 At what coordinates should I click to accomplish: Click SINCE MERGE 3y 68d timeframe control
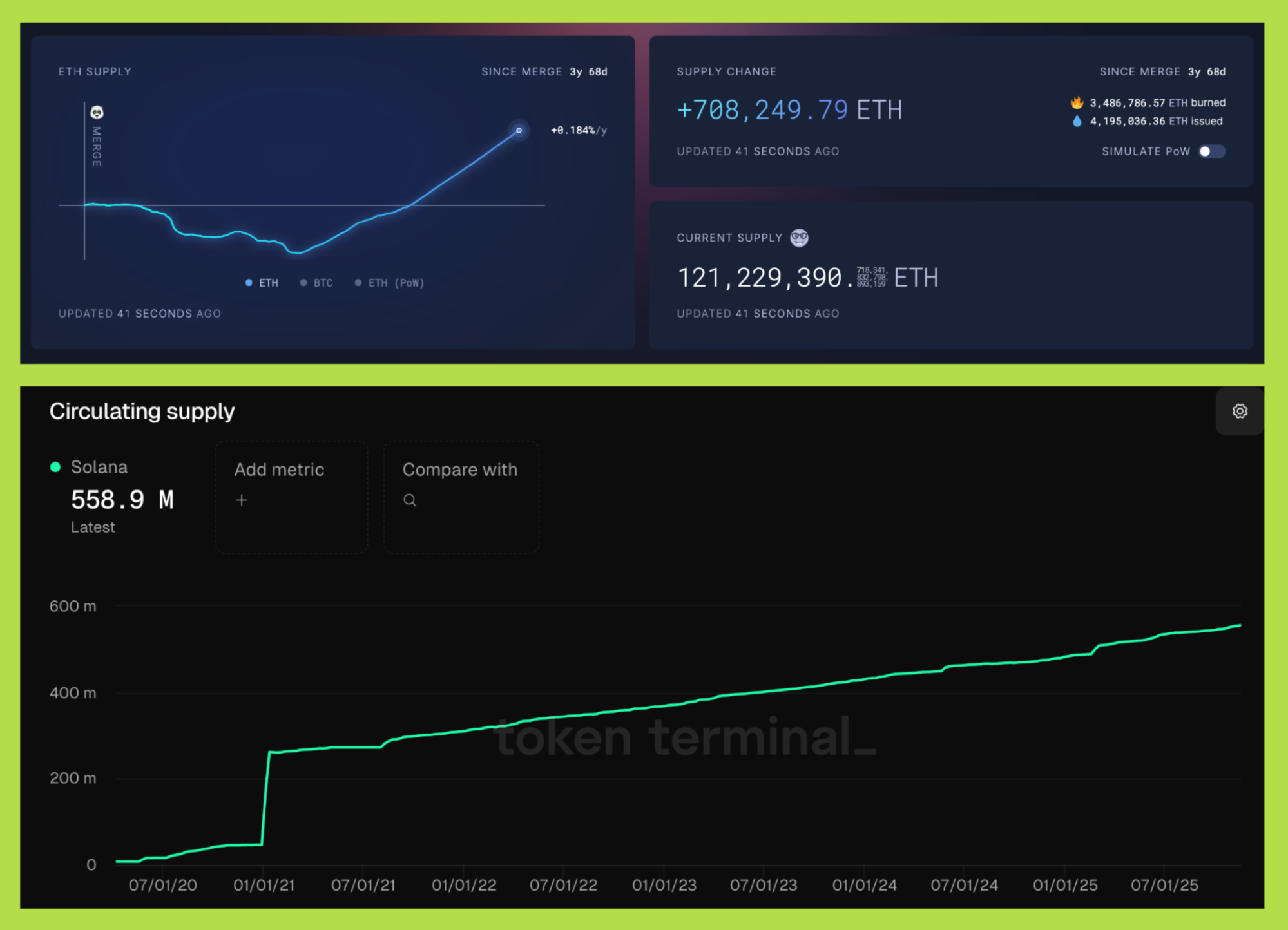[x=544, y=71]
